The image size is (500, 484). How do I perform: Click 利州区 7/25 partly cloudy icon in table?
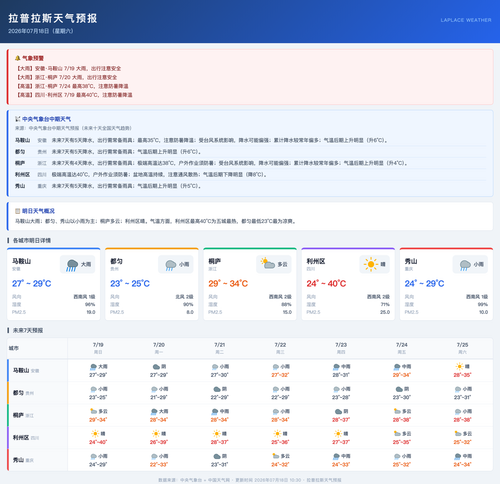458,433
